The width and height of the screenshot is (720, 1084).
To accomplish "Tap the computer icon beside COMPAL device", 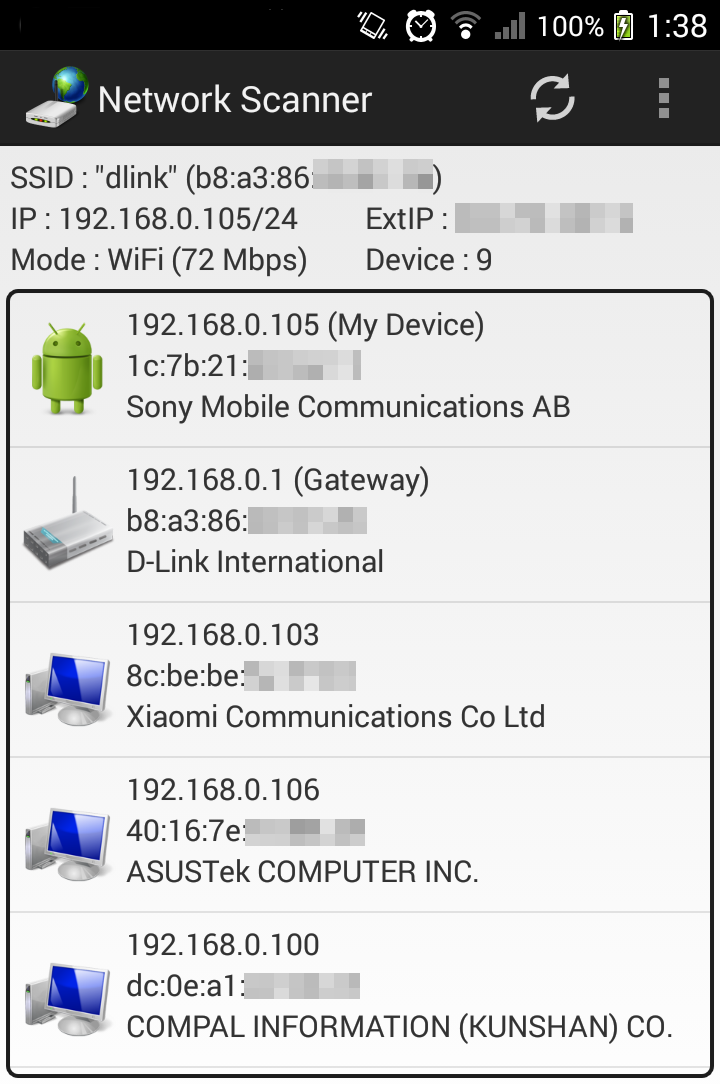I will (67, 999).
